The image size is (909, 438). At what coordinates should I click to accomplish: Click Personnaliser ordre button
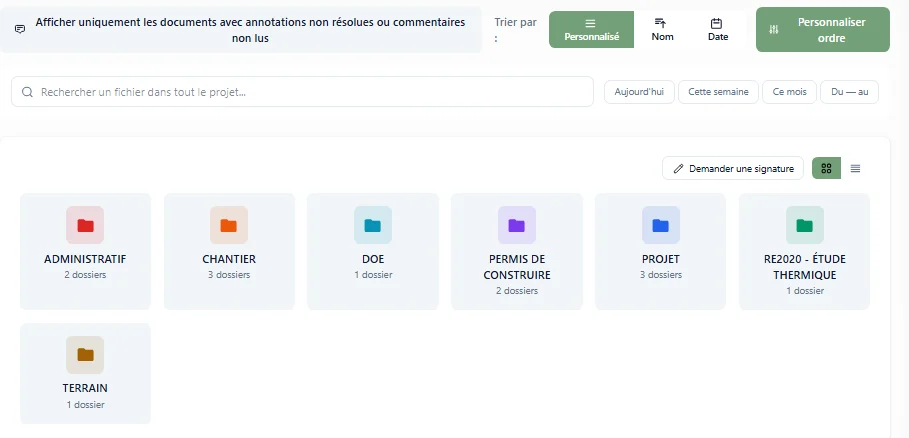[x=823, y=30]
